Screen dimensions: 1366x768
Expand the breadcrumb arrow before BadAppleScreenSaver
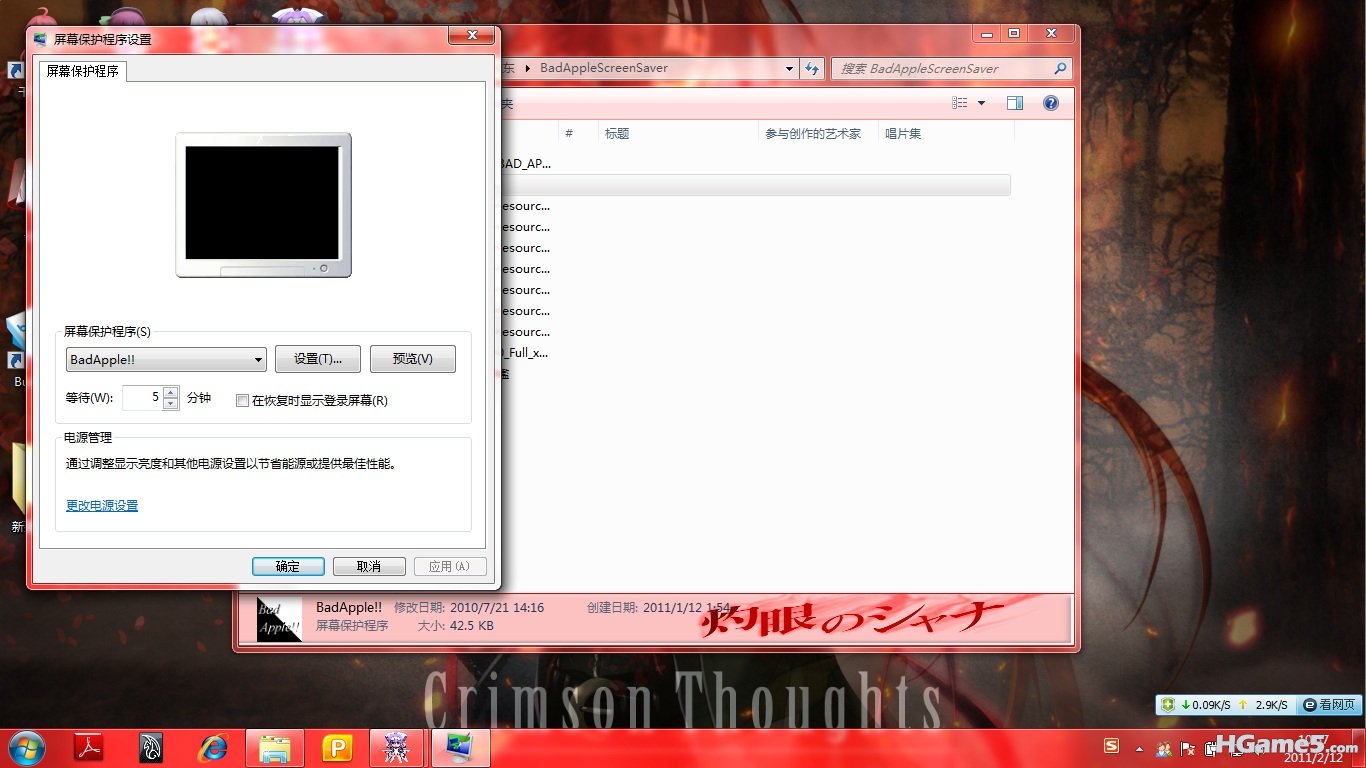click(529, 68)
